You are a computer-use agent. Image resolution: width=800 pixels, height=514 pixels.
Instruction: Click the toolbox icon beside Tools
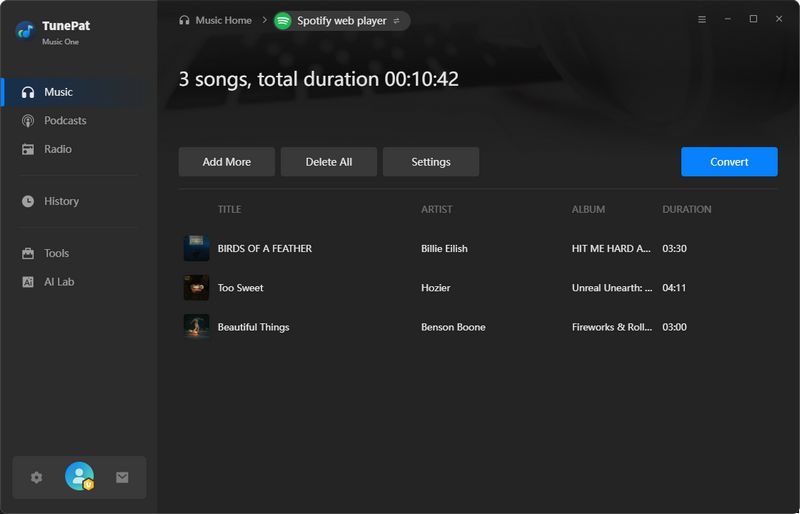pyautogui.click(x=28, y=253)
